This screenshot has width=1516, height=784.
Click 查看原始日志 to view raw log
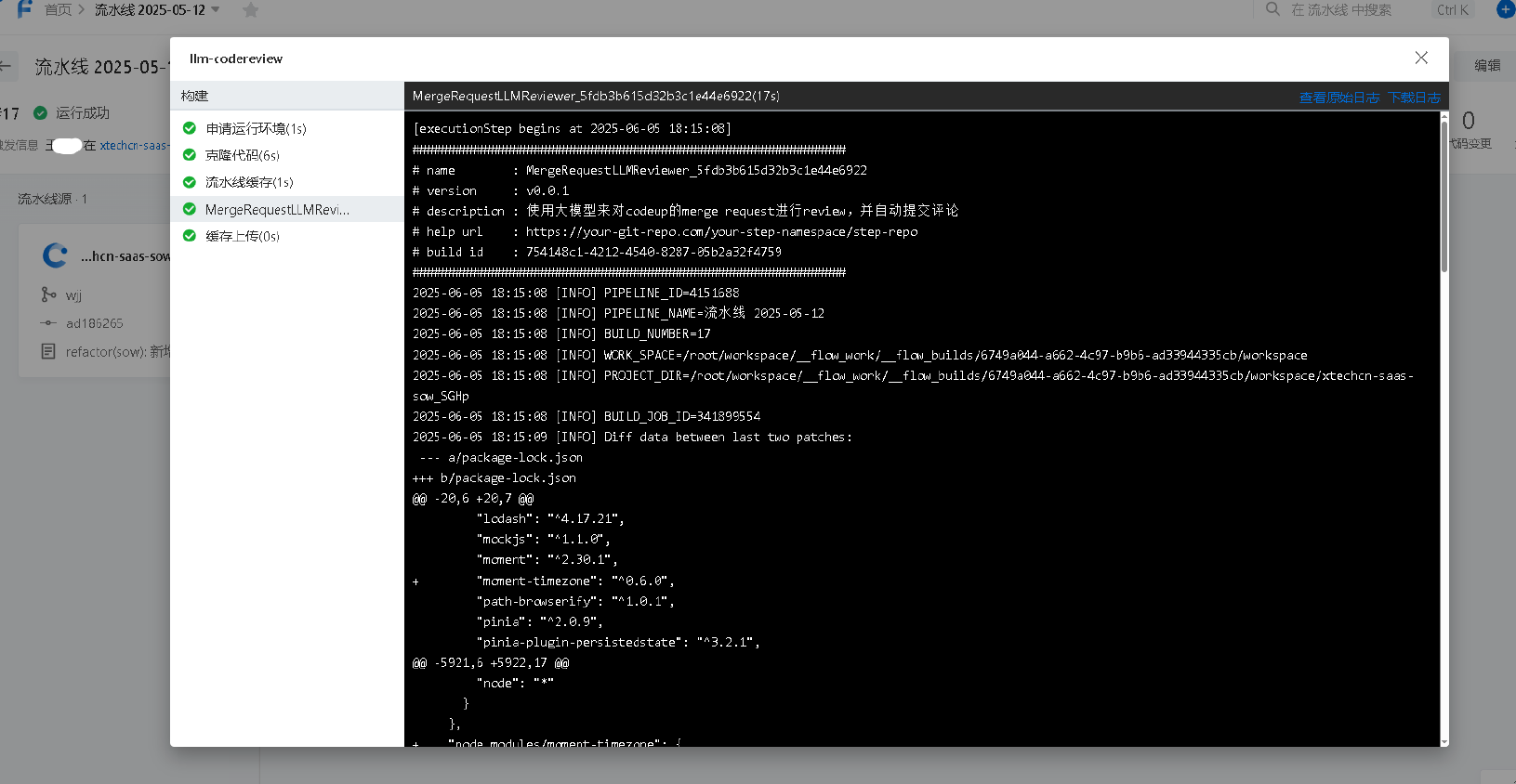tap(1338, 98)
